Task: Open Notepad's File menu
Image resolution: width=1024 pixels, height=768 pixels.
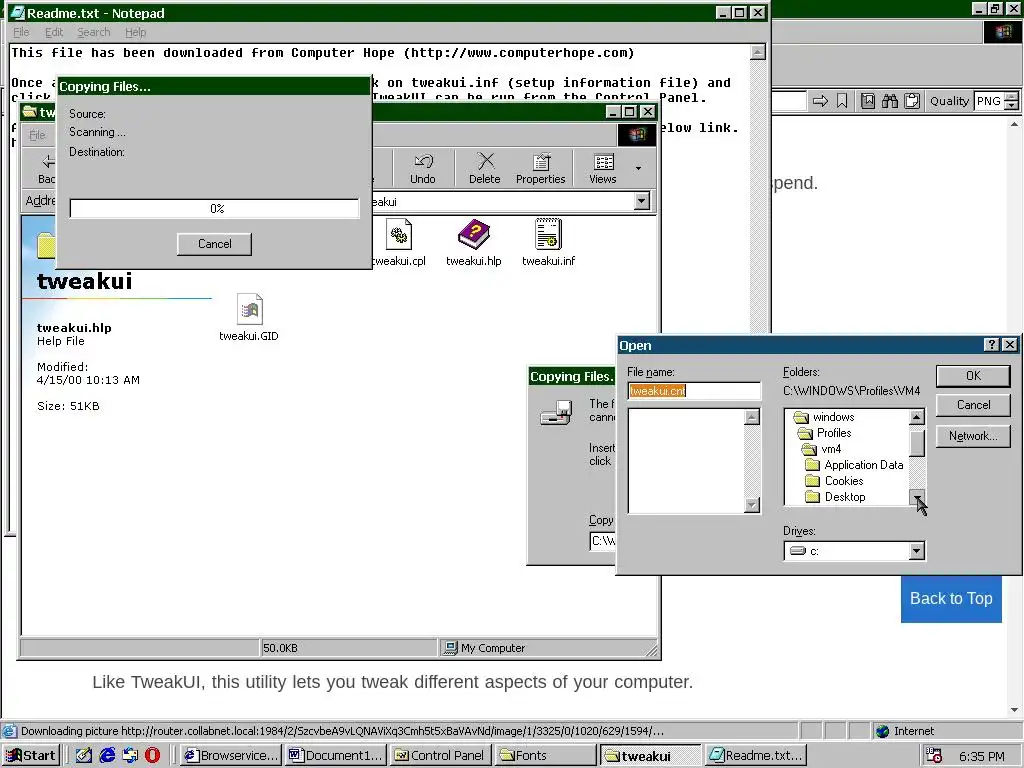Action: [21, 32]
